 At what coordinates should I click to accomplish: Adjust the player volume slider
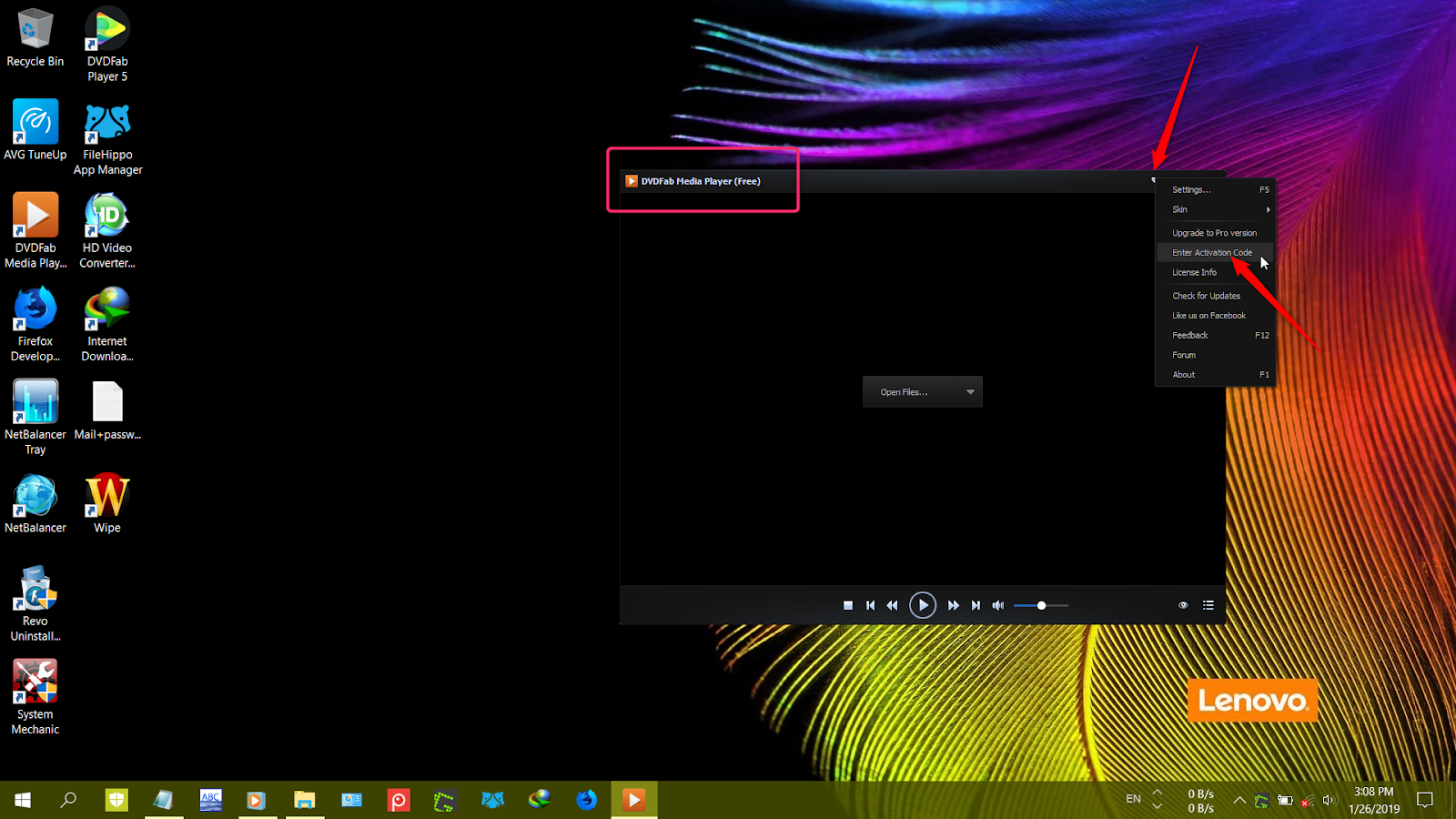click(x=1041, y=605)
